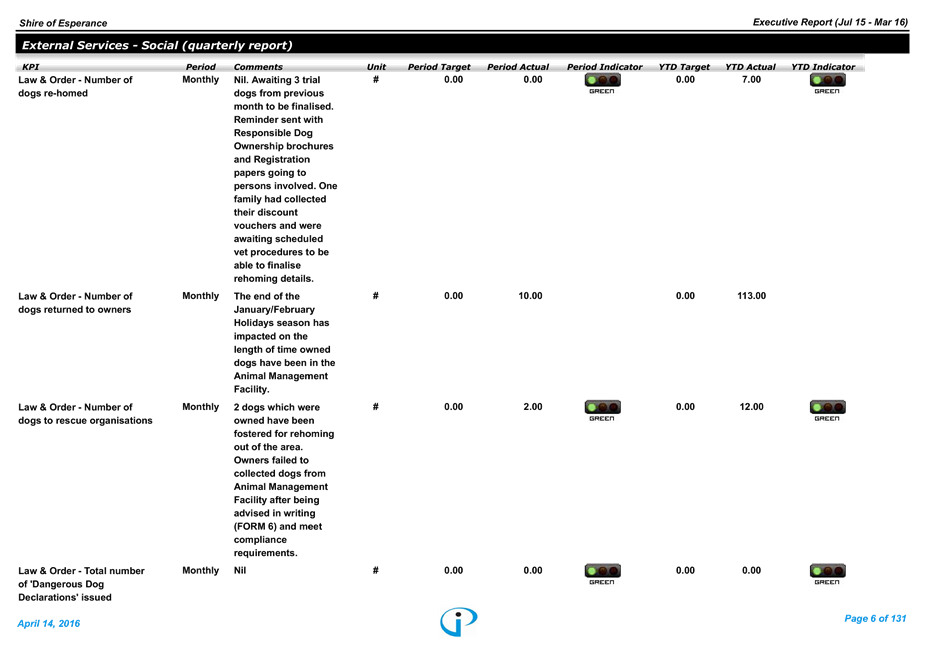
Task: Click the comment starting '2 dogs which were owned'
Action: click(284, 480)
